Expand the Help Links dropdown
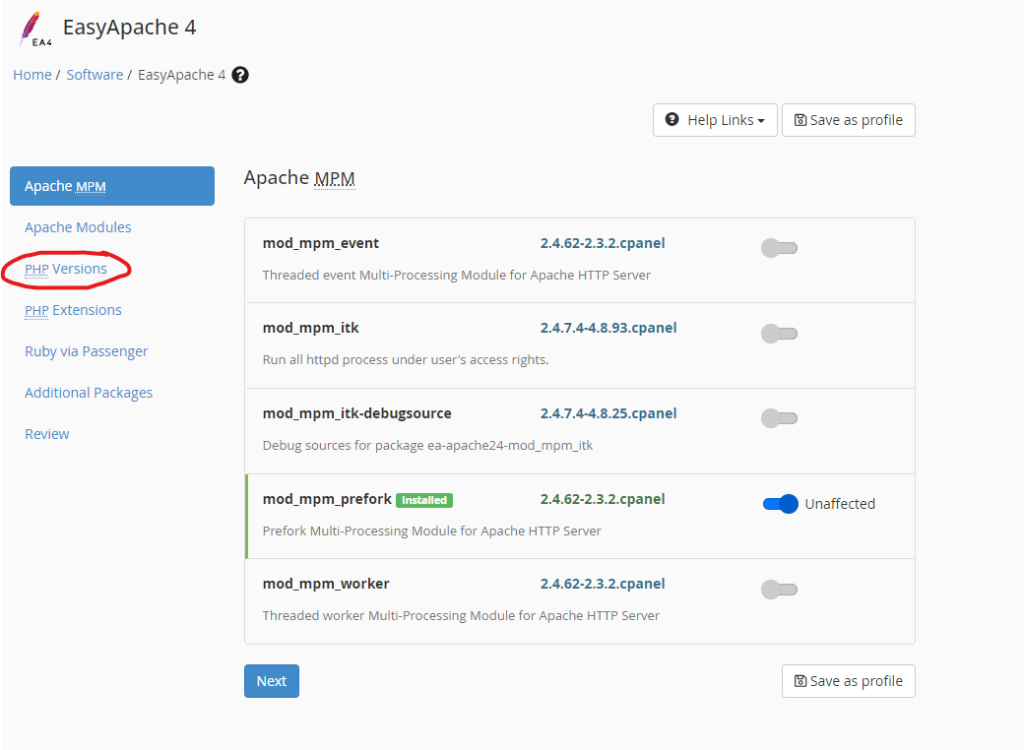 [x=715, y=120]
